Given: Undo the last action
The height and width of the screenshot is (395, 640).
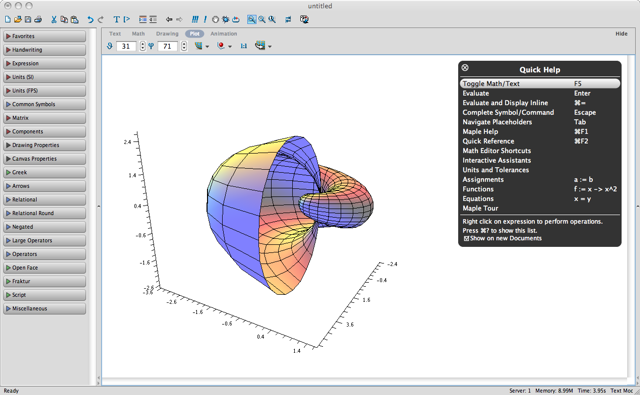Looking at the screenshot, I should click(x=90, y=19).
